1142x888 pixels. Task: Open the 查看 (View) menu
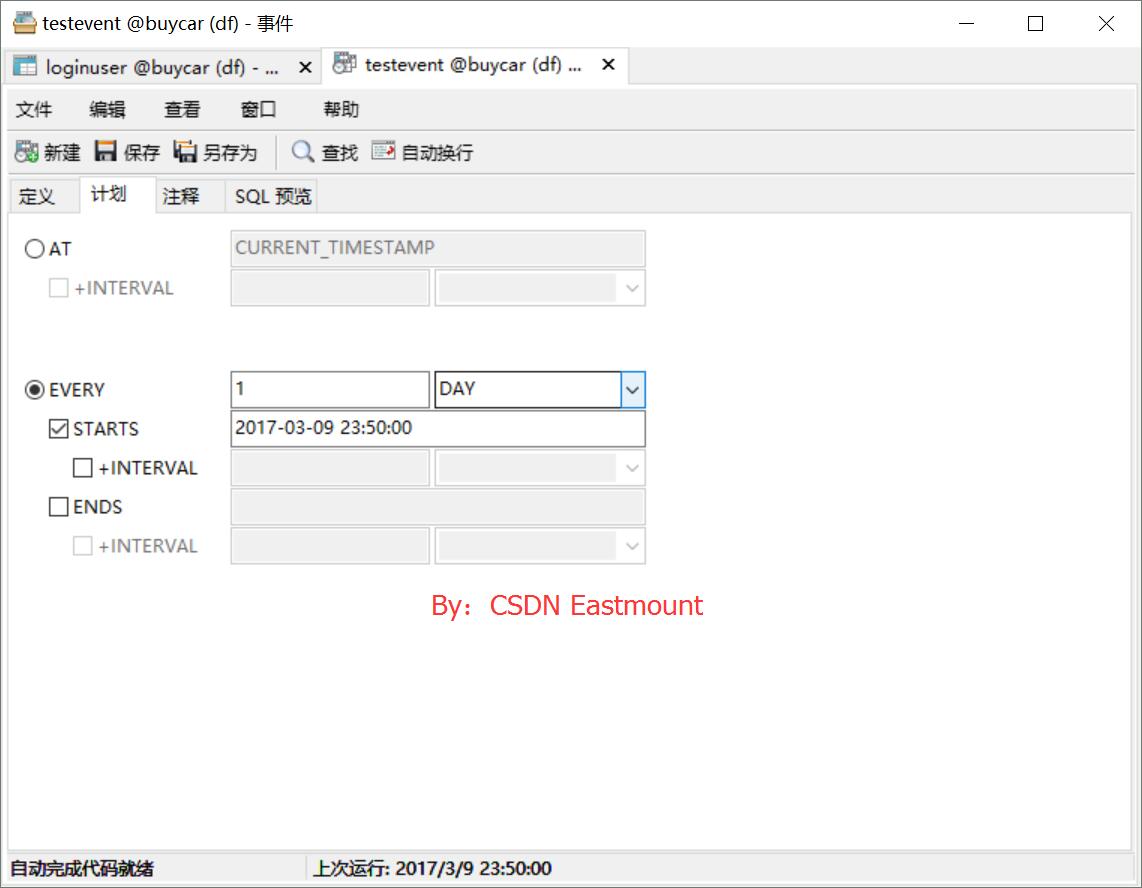(x=182, y=109)
